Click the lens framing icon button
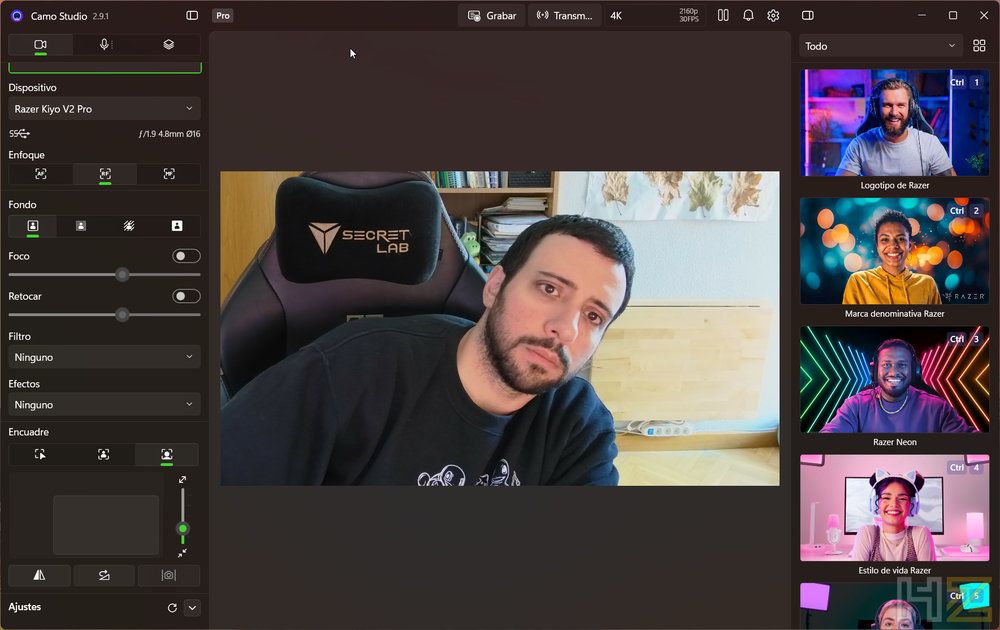Screen dimensions: 1000x630 [x=168, y=575]
